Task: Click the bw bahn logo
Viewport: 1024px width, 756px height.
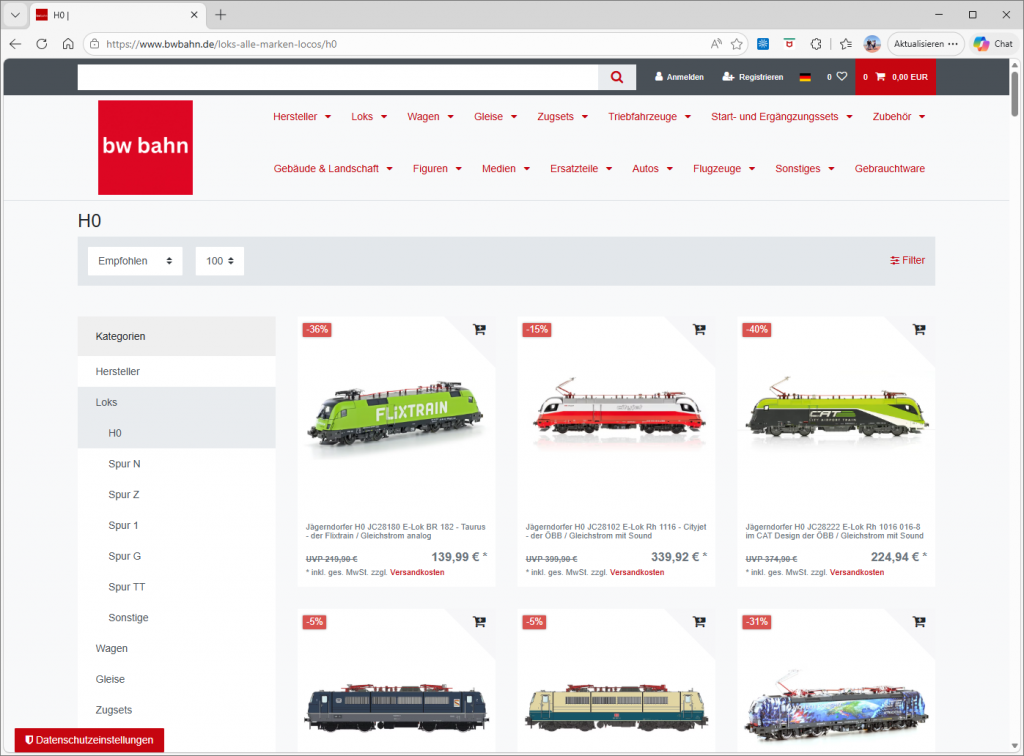Action: coord(145,147)
